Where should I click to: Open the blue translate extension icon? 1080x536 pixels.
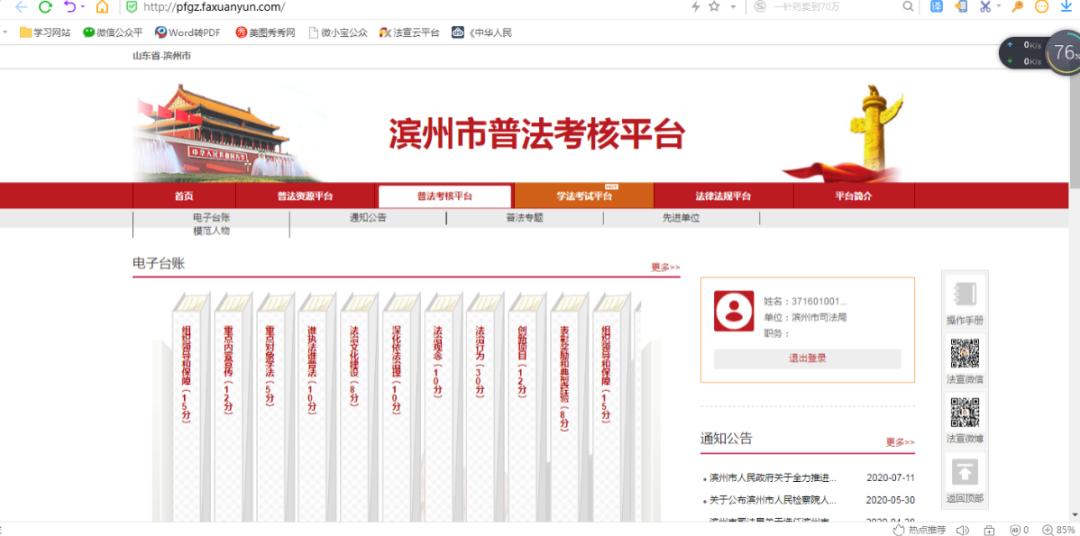click(937, 6)
